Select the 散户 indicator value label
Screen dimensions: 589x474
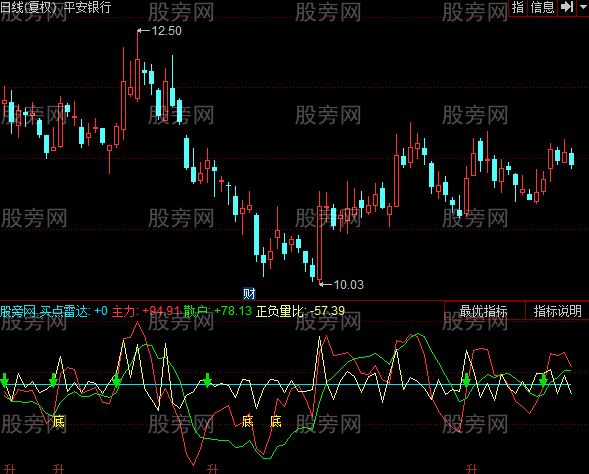218,311
